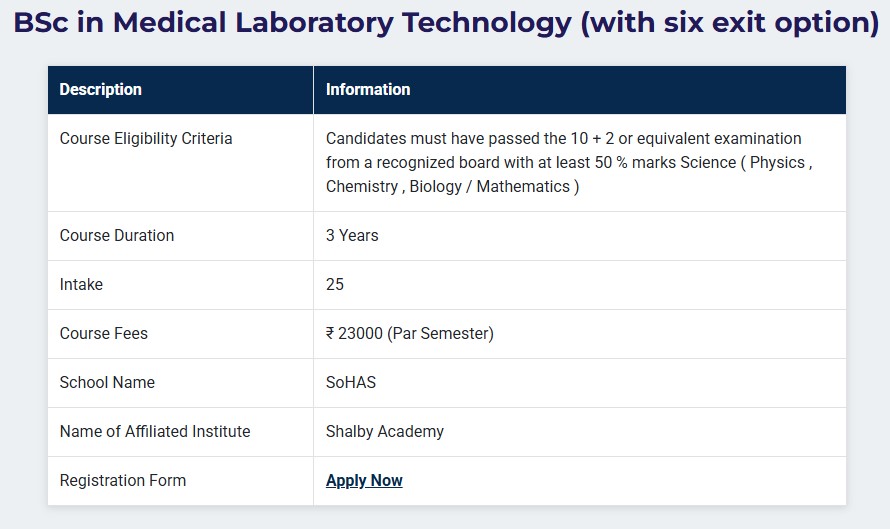
Task: Click the Course Eligibility Criteria label
Action: tap(146, 139)
